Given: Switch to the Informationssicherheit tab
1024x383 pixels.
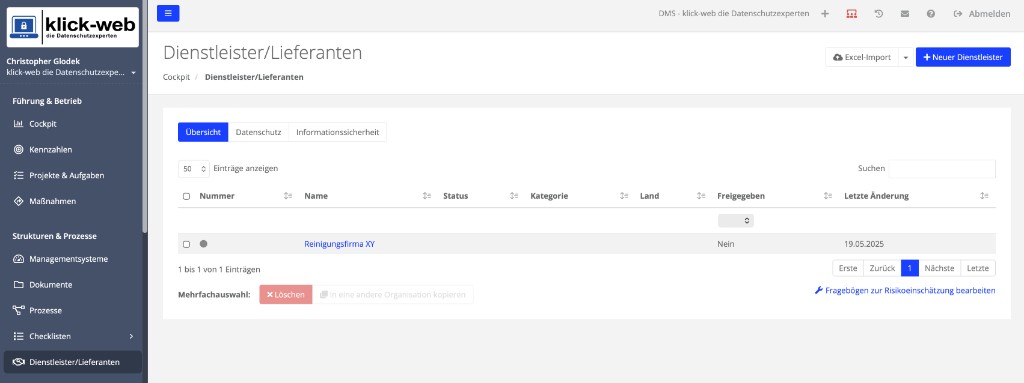Looking at the screenshot, I should [x=337, y=132].
